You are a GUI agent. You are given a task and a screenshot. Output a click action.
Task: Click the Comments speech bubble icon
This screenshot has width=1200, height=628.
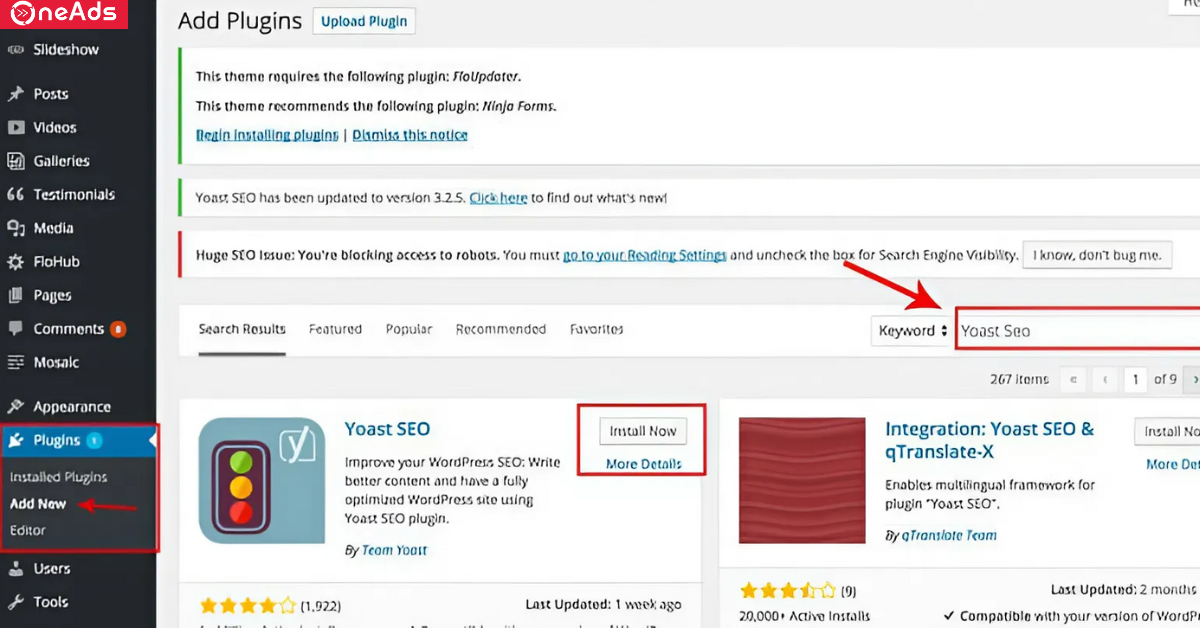[15, 329]
